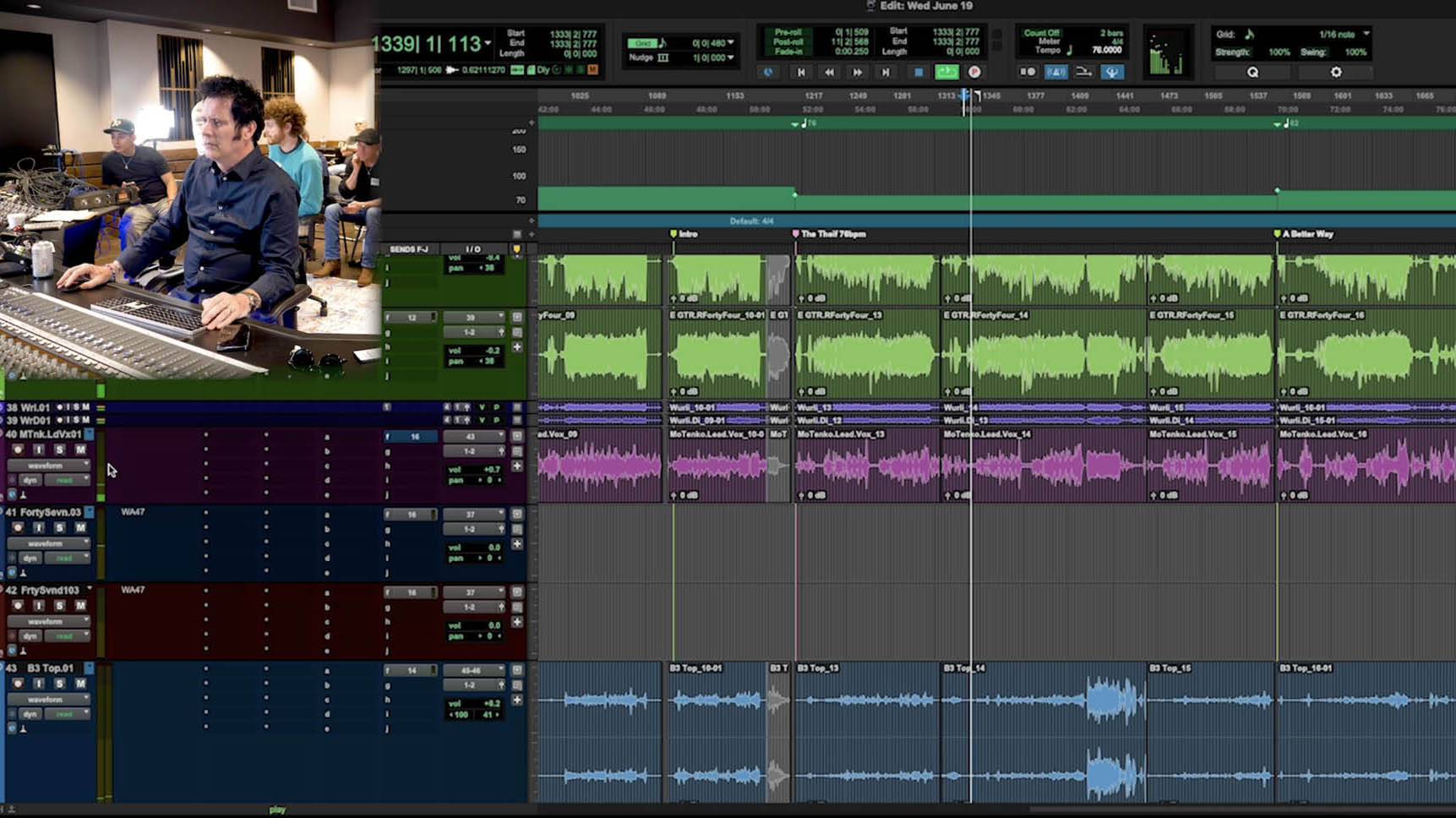Click the dyn button on track 42
The height and width of the screenshot is (818, 1456).
pyautogui.click(x=30, y=636)
